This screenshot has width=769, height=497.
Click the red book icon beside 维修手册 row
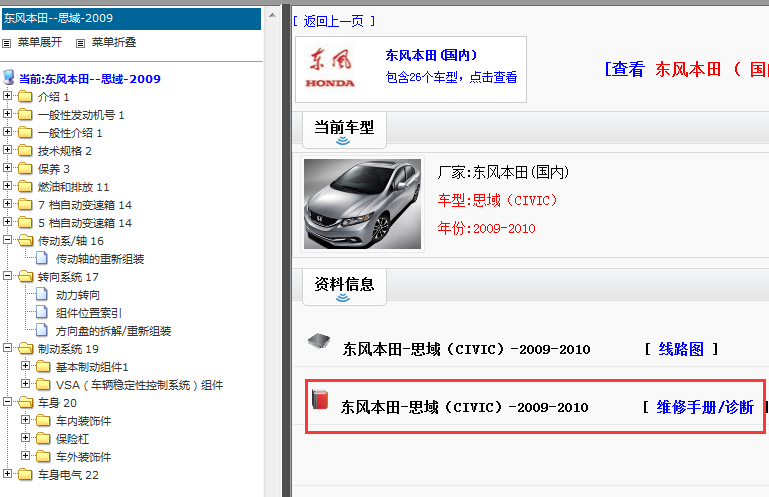tap(320, 399)
